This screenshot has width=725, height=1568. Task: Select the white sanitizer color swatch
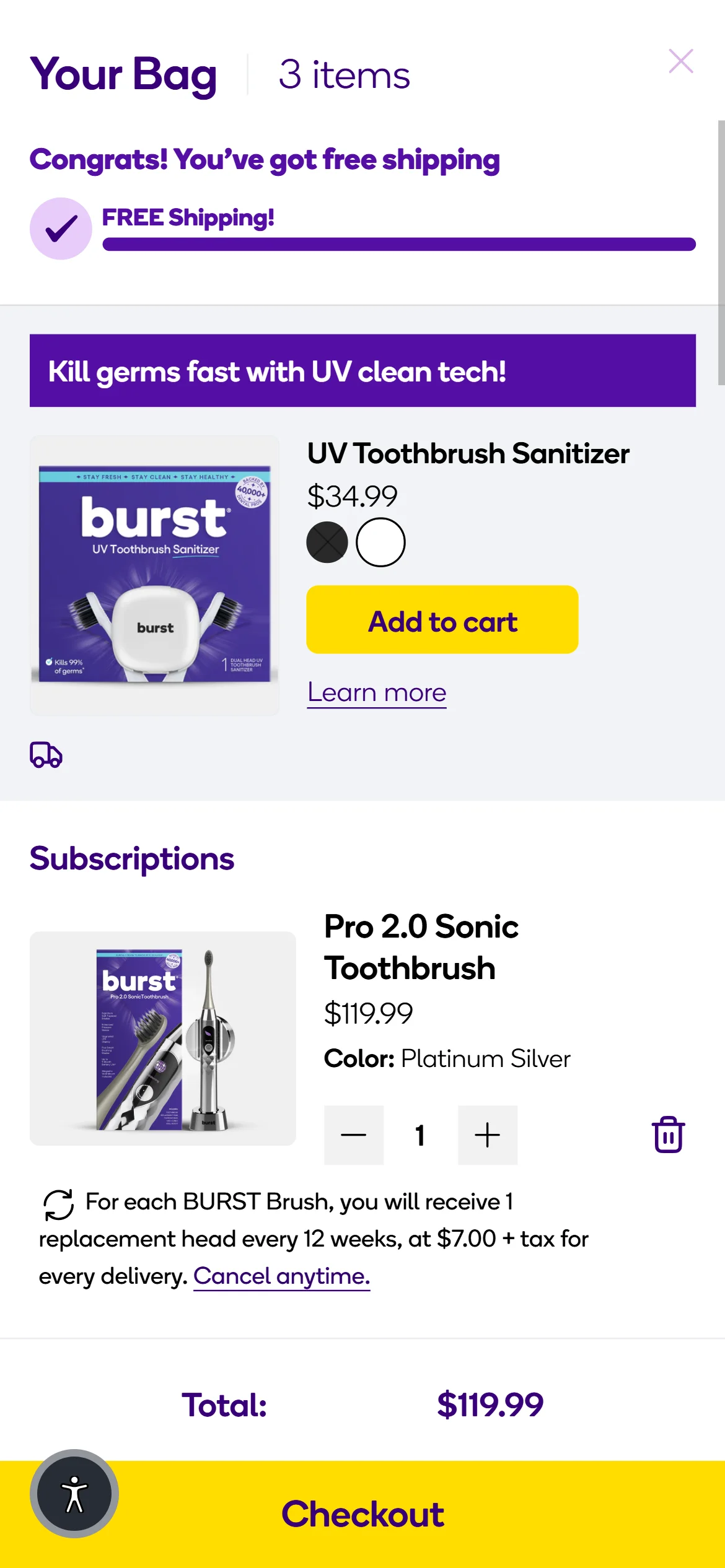[380, 542]
